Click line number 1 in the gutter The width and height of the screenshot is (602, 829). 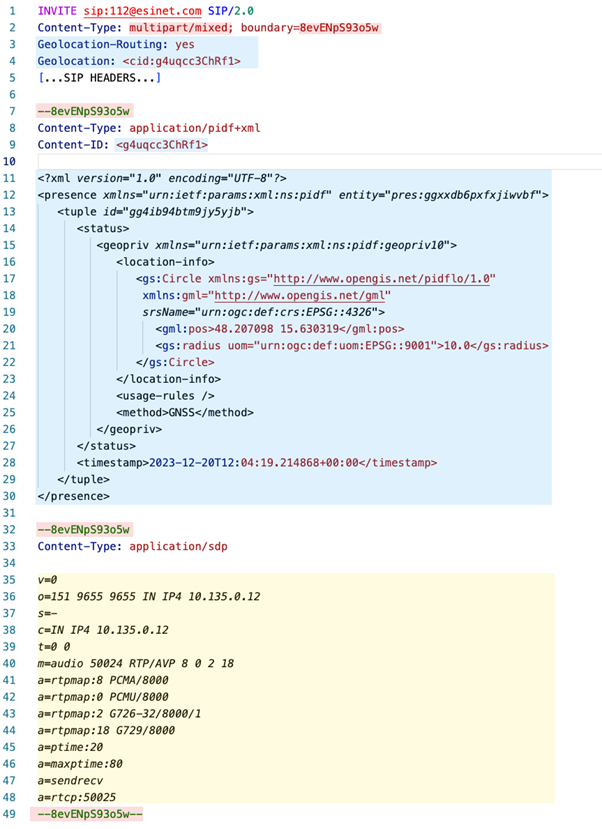tap(13, 10)
